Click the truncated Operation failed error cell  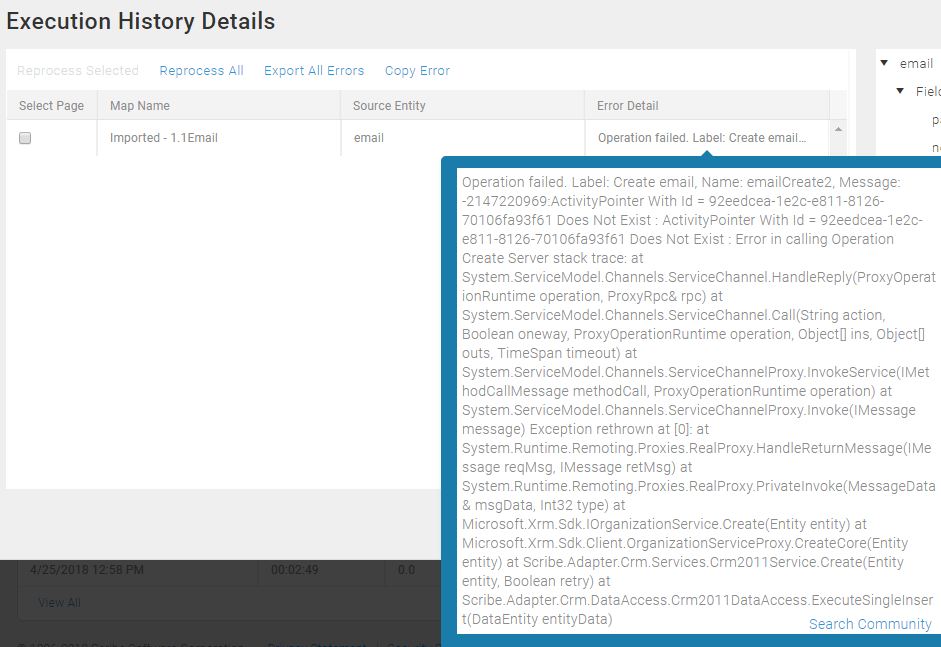tap(701, 138)
